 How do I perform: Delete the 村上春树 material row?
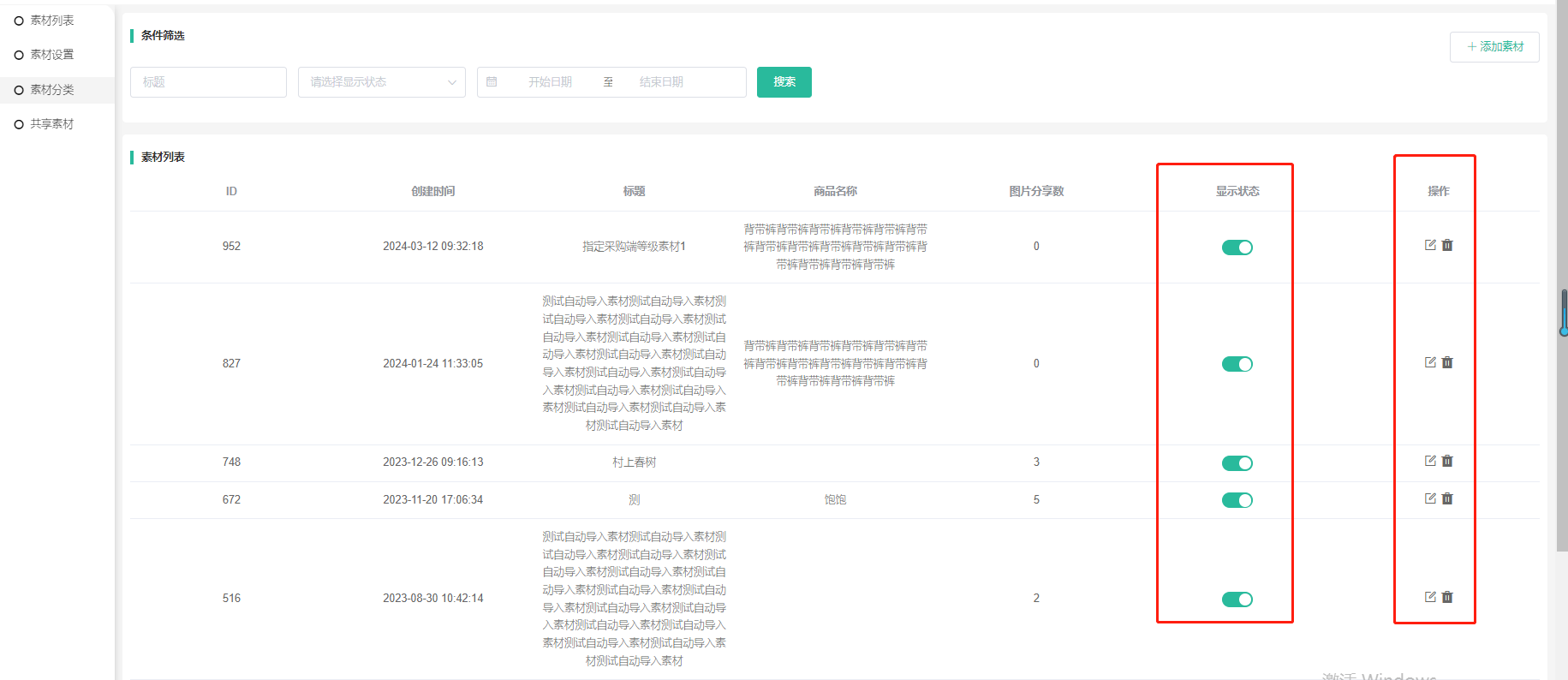[x=1447, y=461]
